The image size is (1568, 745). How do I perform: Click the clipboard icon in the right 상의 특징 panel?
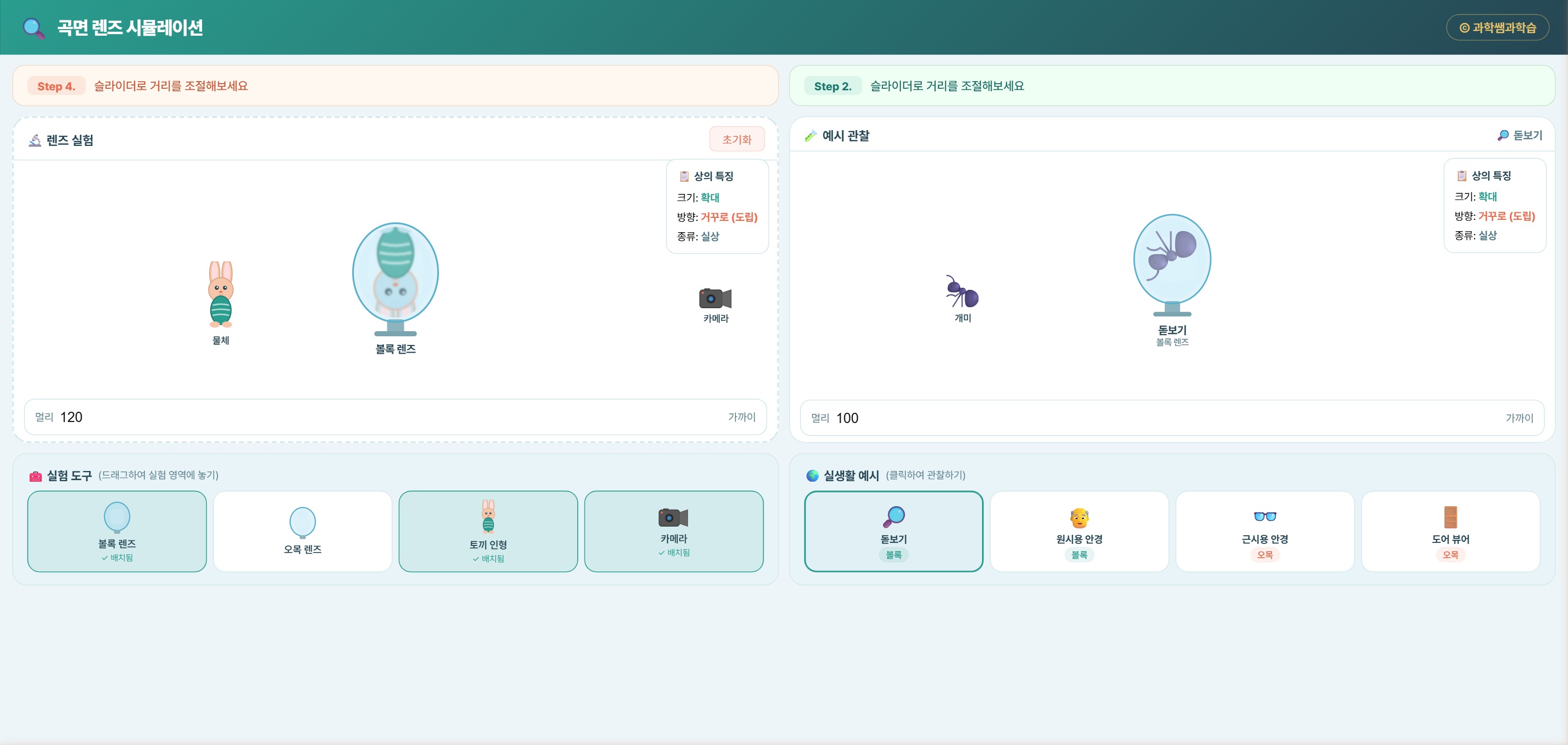1461,176
